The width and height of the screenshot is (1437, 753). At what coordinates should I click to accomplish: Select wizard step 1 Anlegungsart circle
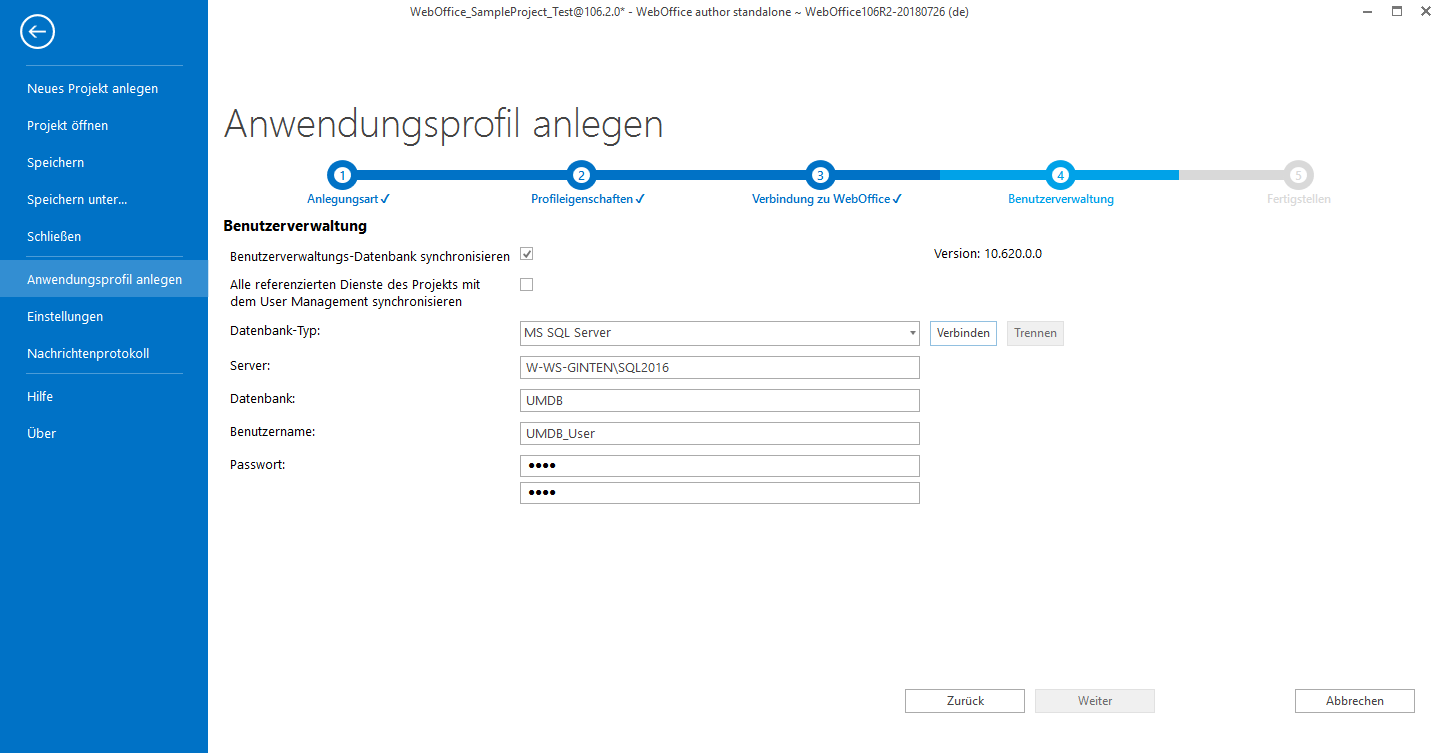pyautogui.click(x=342, y=174)
